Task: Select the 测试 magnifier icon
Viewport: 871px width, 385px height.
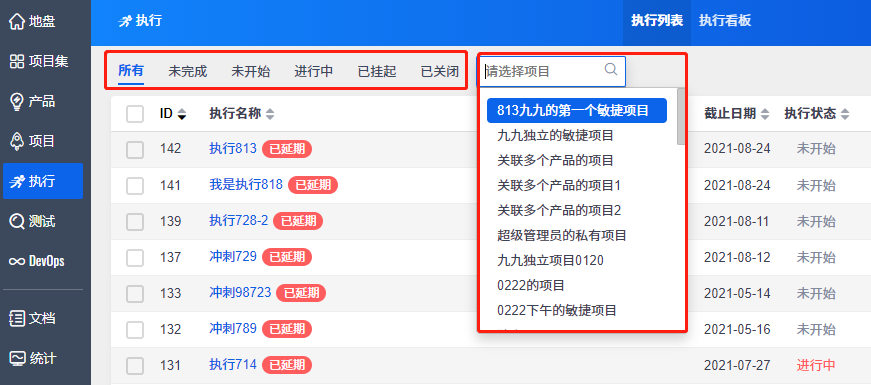Action: (x=17, y=221)
